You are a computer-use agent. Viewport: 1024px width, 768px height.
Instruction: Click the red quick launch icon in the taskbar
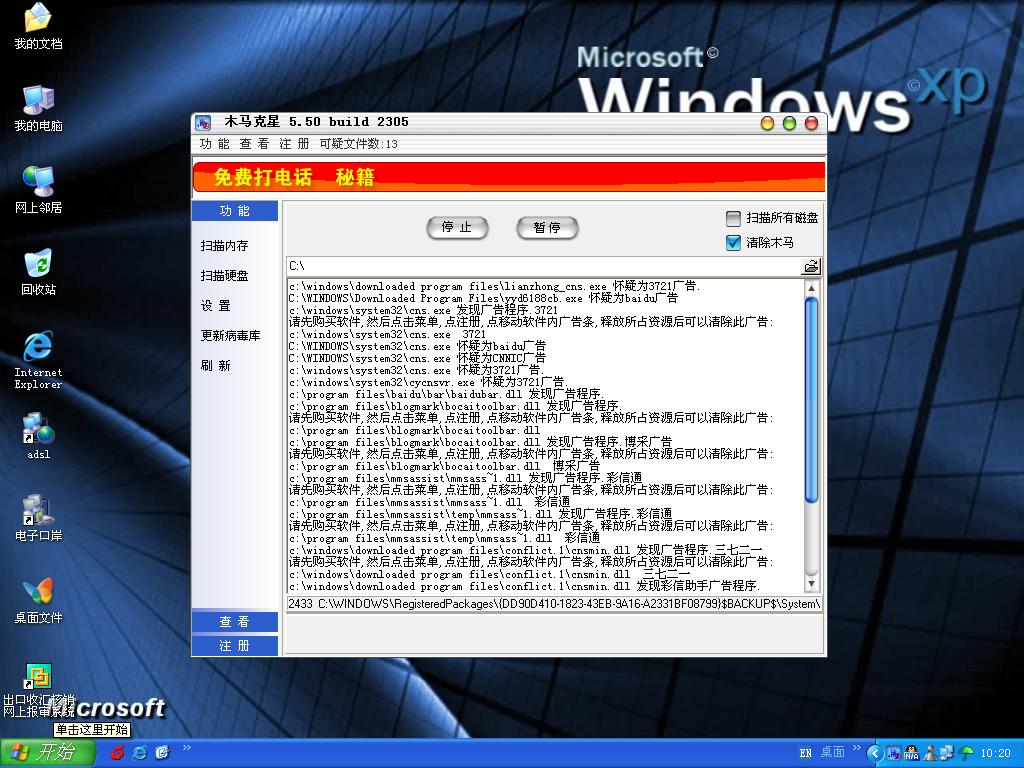118,752
